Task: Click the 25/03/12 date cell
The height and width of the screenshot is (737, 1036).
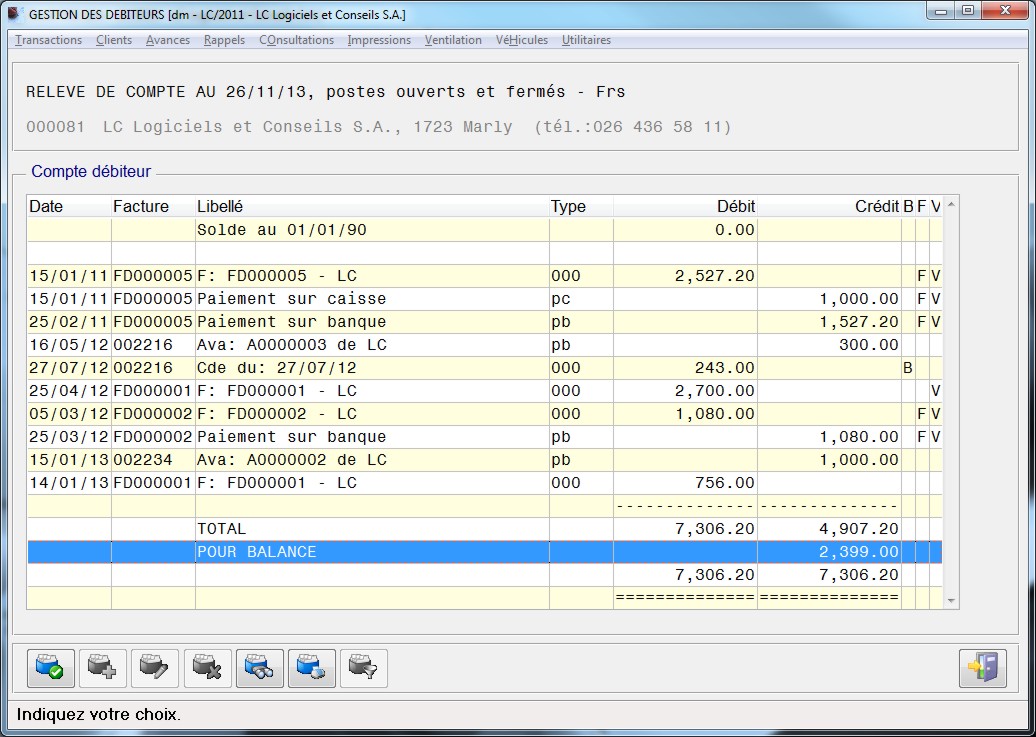Action: [x=69, y=437]
